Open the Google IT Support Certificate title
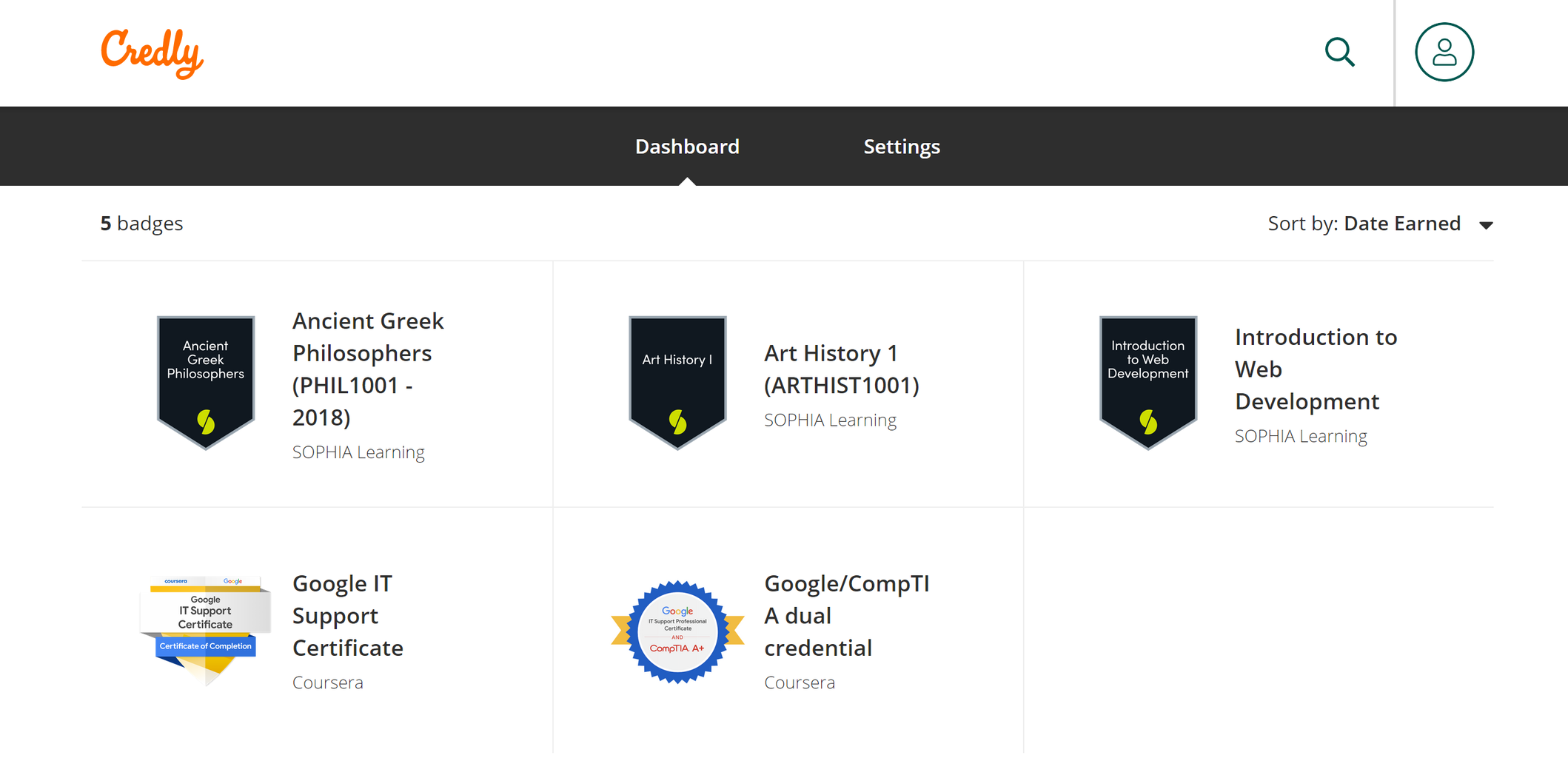Screen dimensions: 1568x758 [x=347, y=615]
